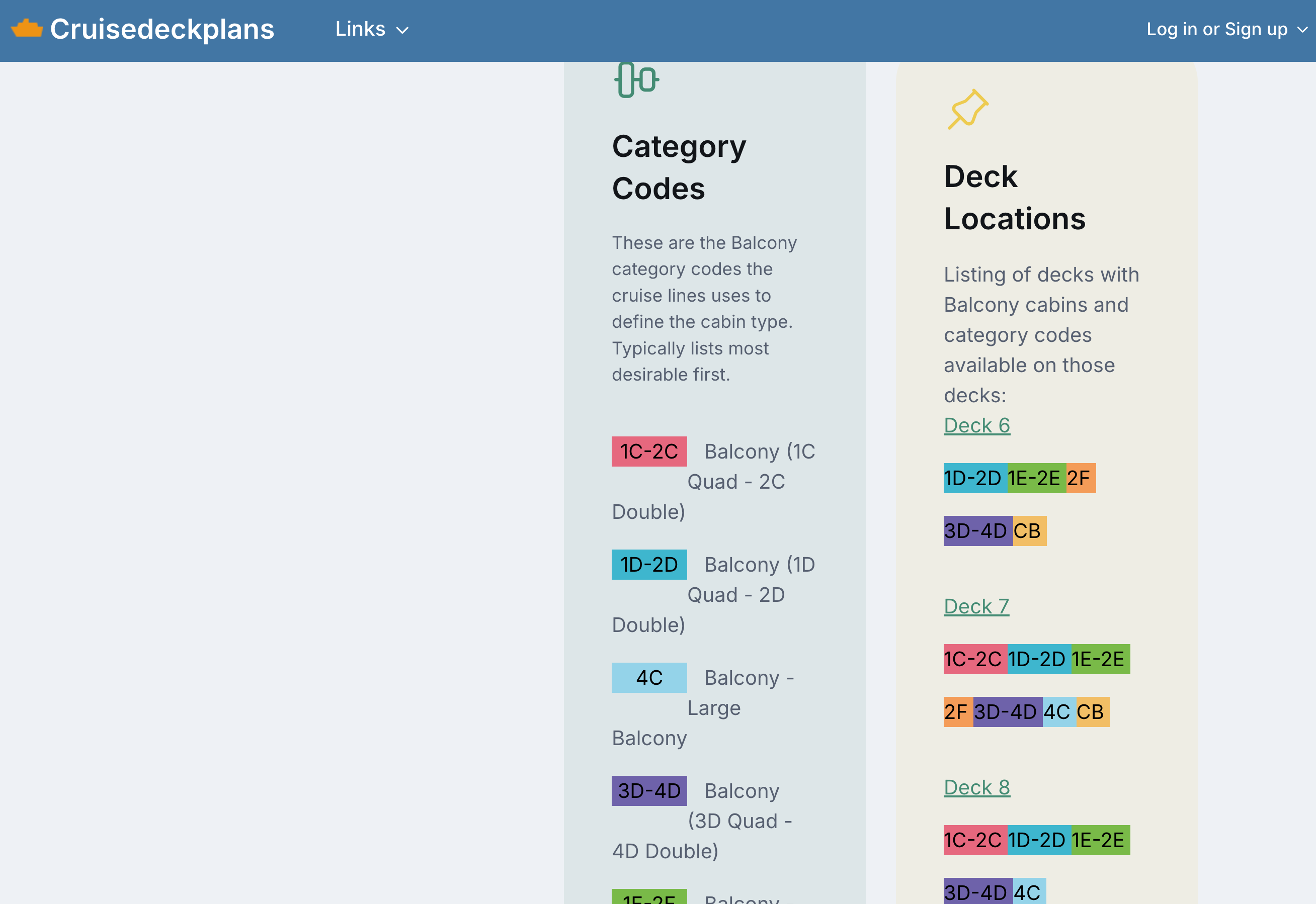1316x904 pixels.
Task: Click the CB badge under Deck 6
Action: [1029, 531]
